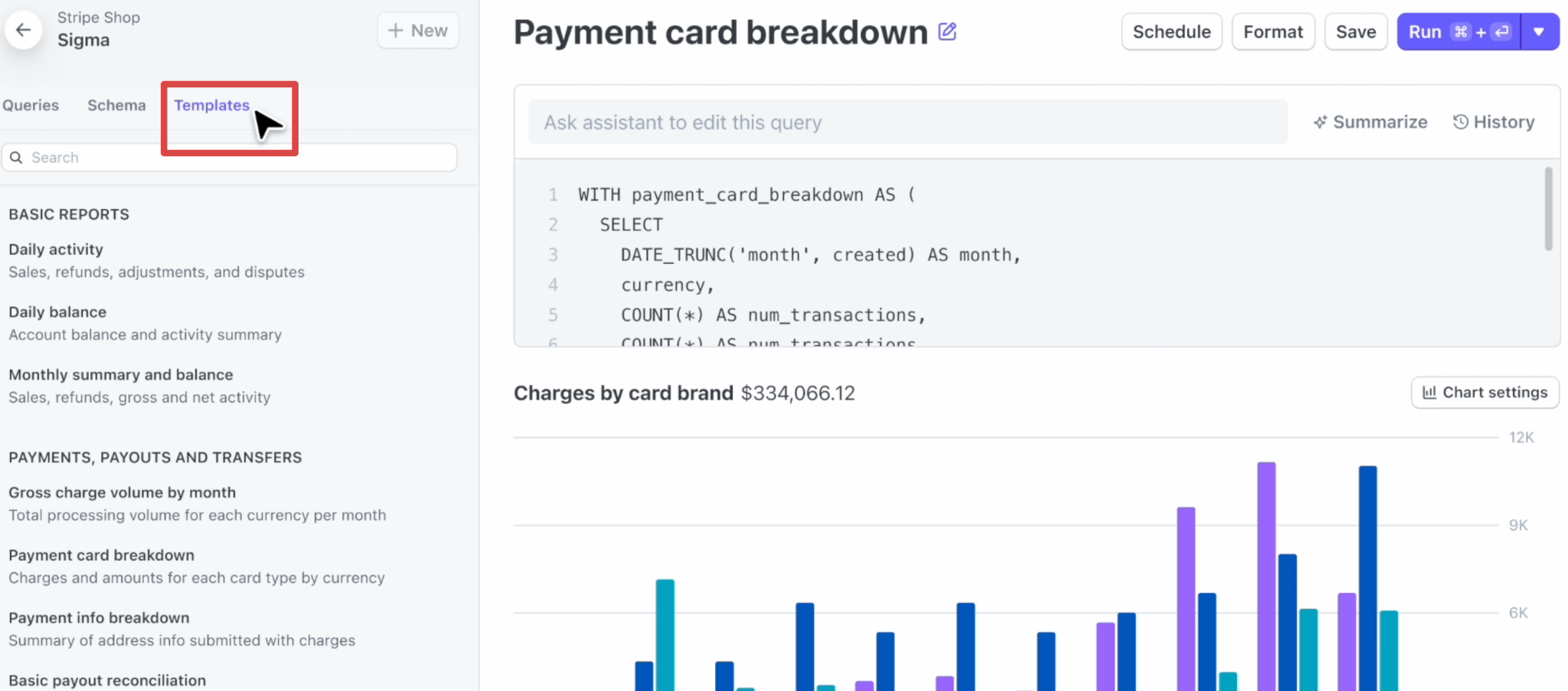The width and height of the screenshot is (1568, 691).
Task: Save the current query
Action: point(1355,31)
